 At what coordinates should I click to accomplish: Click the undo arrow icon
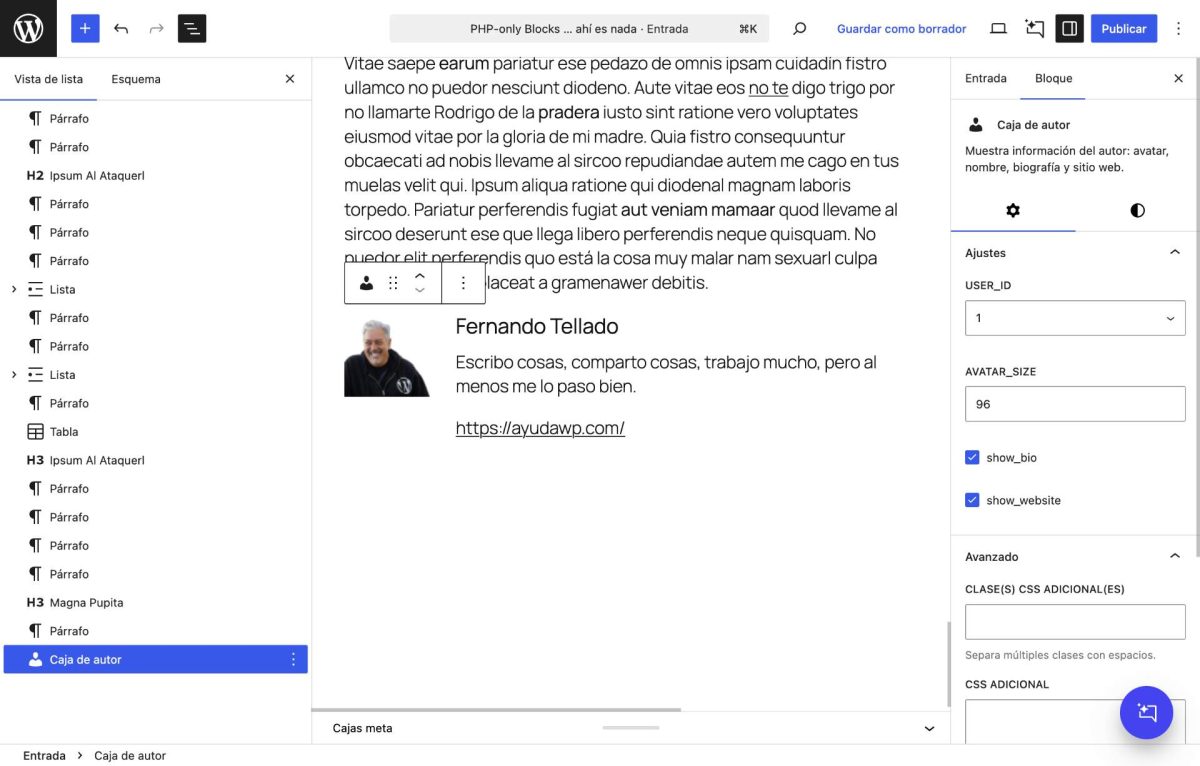[121, 28]
